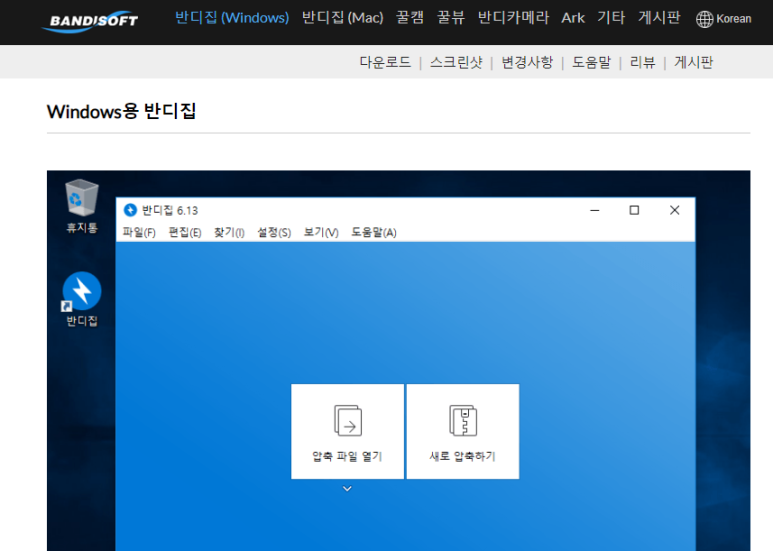
Task: Follow the 다운로드 sub-navigation link
Action: [x=385, y=62]
